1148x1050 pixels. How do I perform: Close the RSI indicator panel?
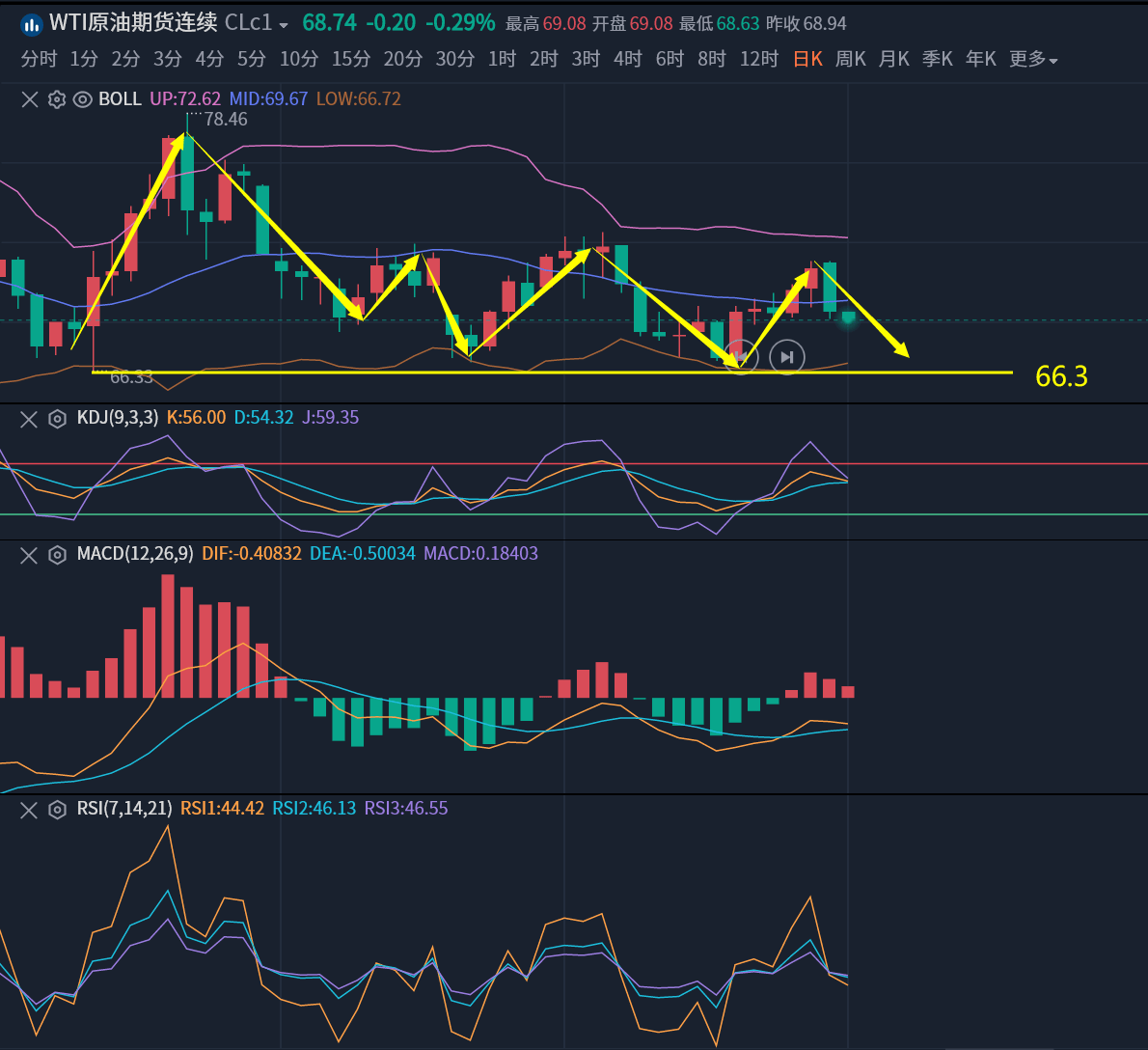pos(30,810)
